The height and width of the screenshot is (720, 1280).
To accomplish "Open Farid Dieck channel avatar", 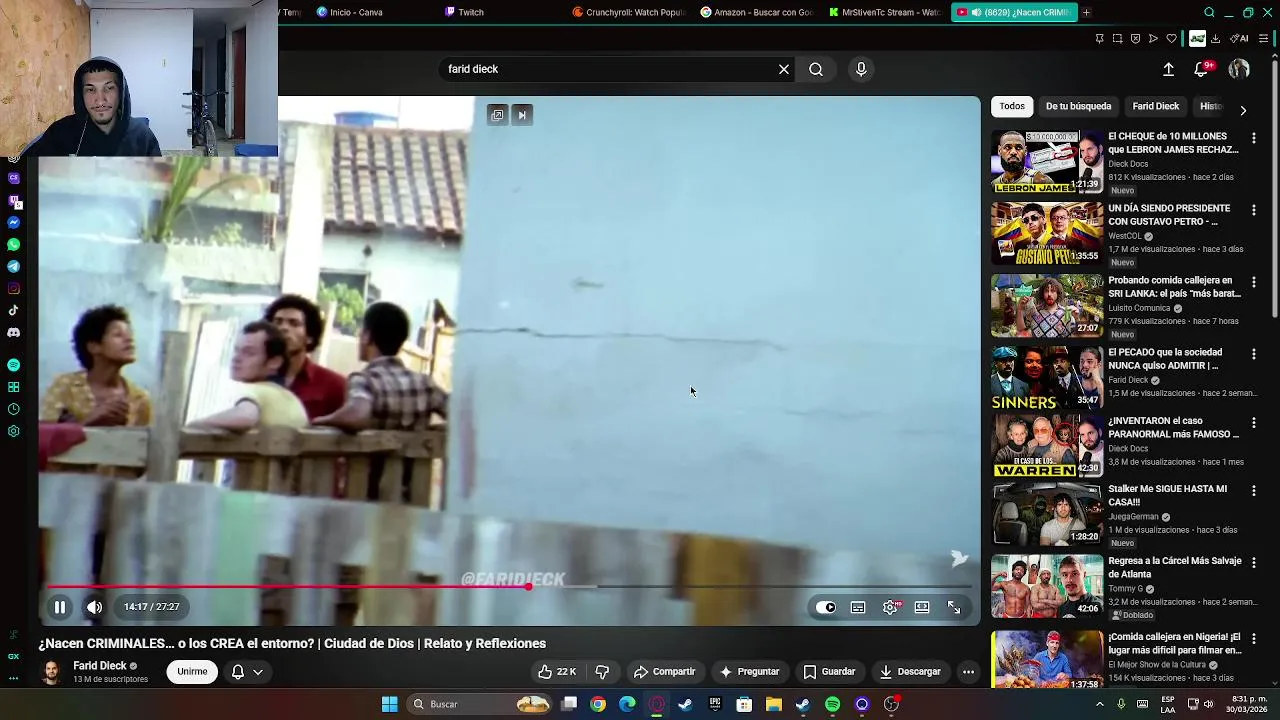I will [x=51, y=672].
